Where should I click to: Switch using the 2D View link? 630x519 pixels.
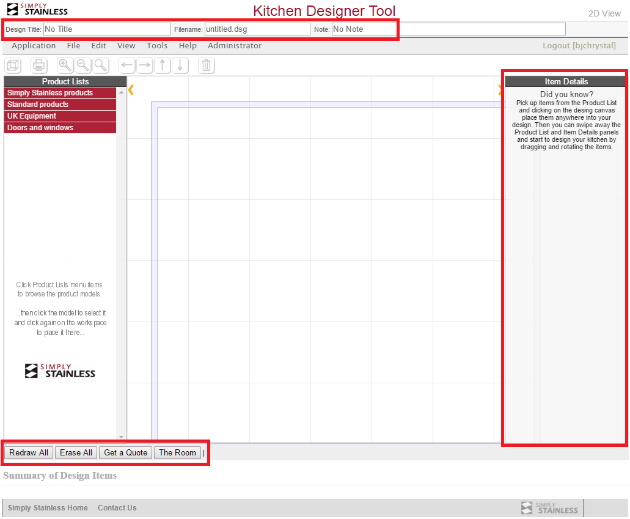604,14
